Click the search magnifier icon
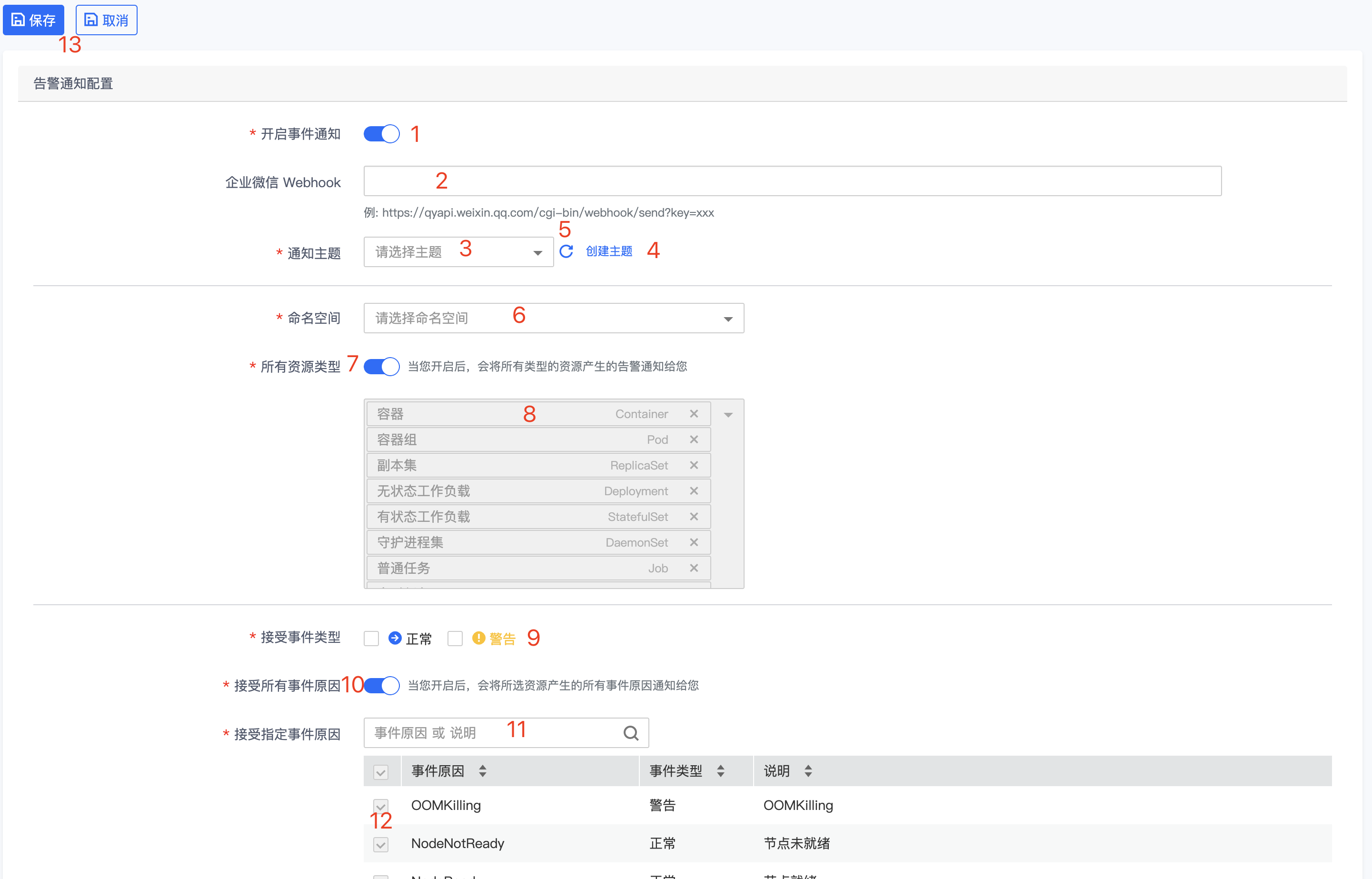1372x879 pixels. pyautogui.click(x=631, y=733)
